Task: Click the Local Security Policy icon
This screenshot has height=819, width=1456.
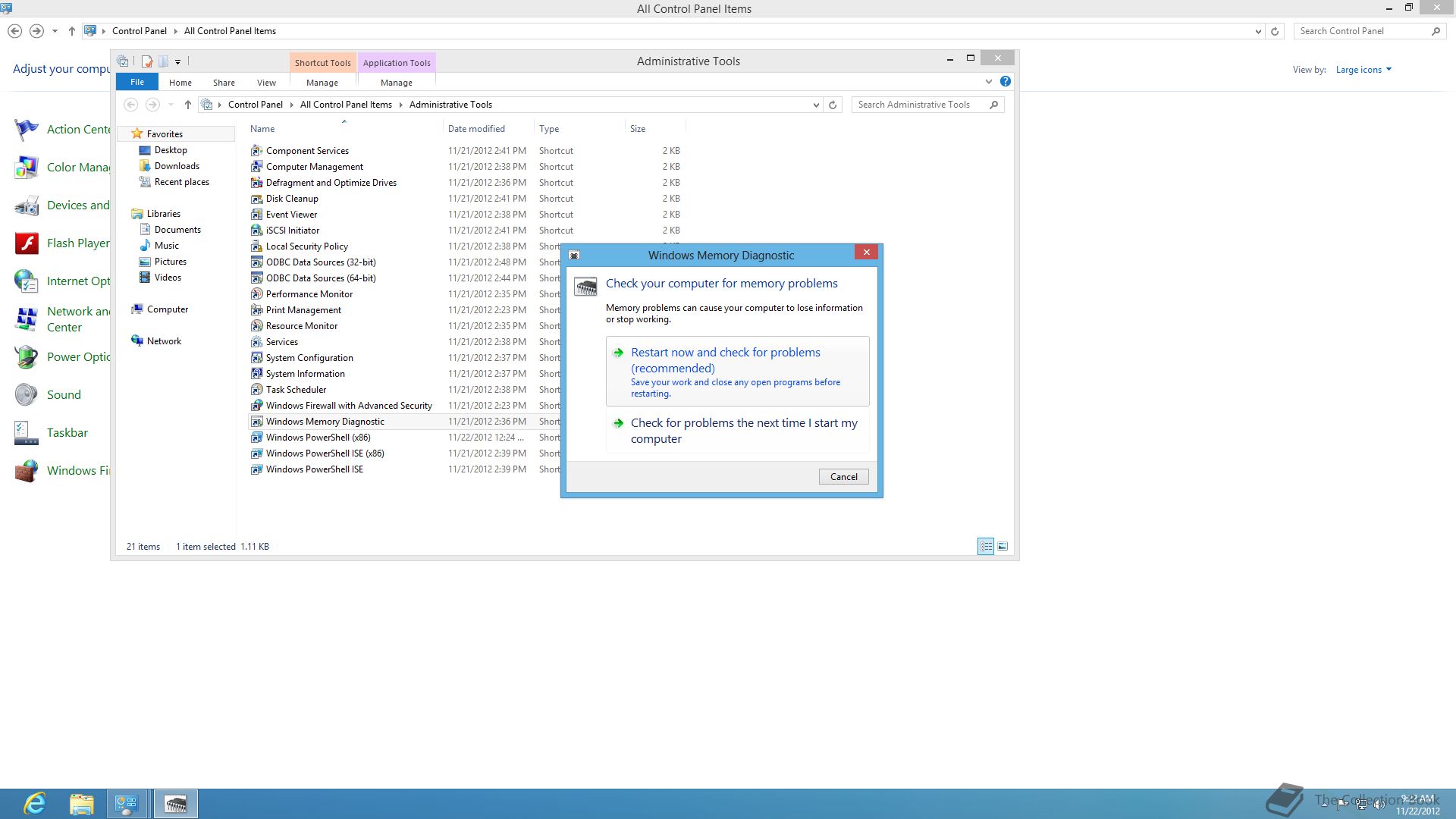Action: [x=256, y=246]
